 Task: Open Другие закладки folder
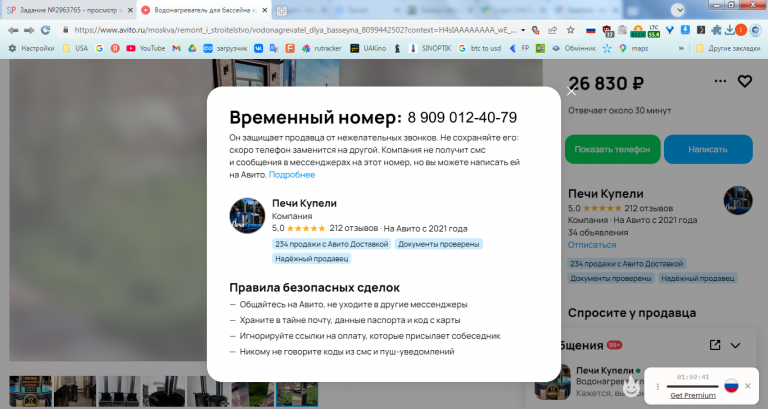pos(728,48)
